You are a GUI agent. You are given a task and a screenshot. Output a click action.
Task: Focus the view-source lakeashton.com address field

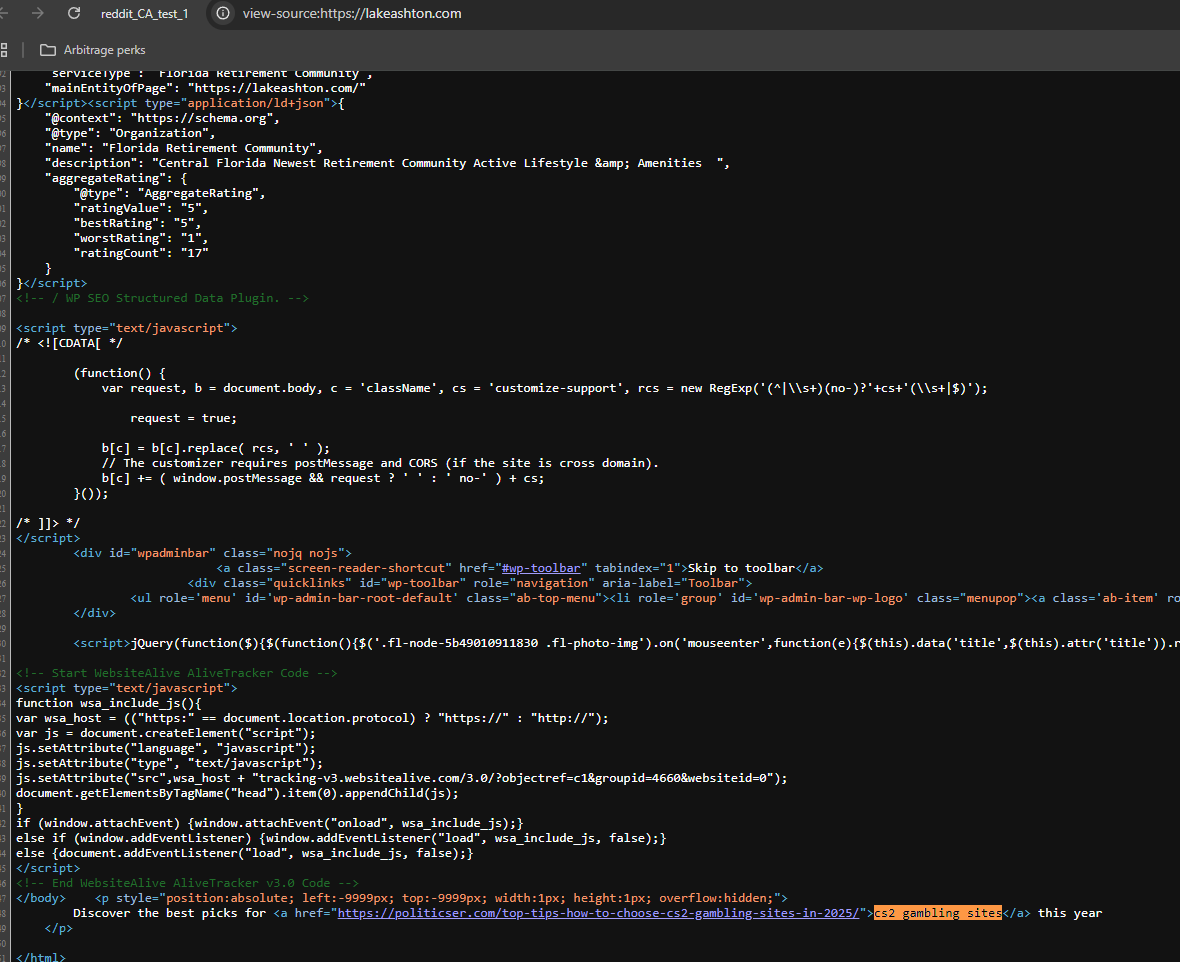352,14
